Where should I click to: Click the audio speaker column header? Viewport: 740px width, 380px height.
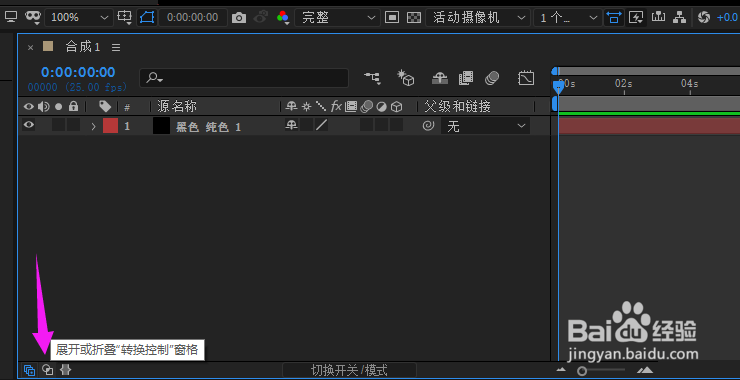(x=44, y=107)
